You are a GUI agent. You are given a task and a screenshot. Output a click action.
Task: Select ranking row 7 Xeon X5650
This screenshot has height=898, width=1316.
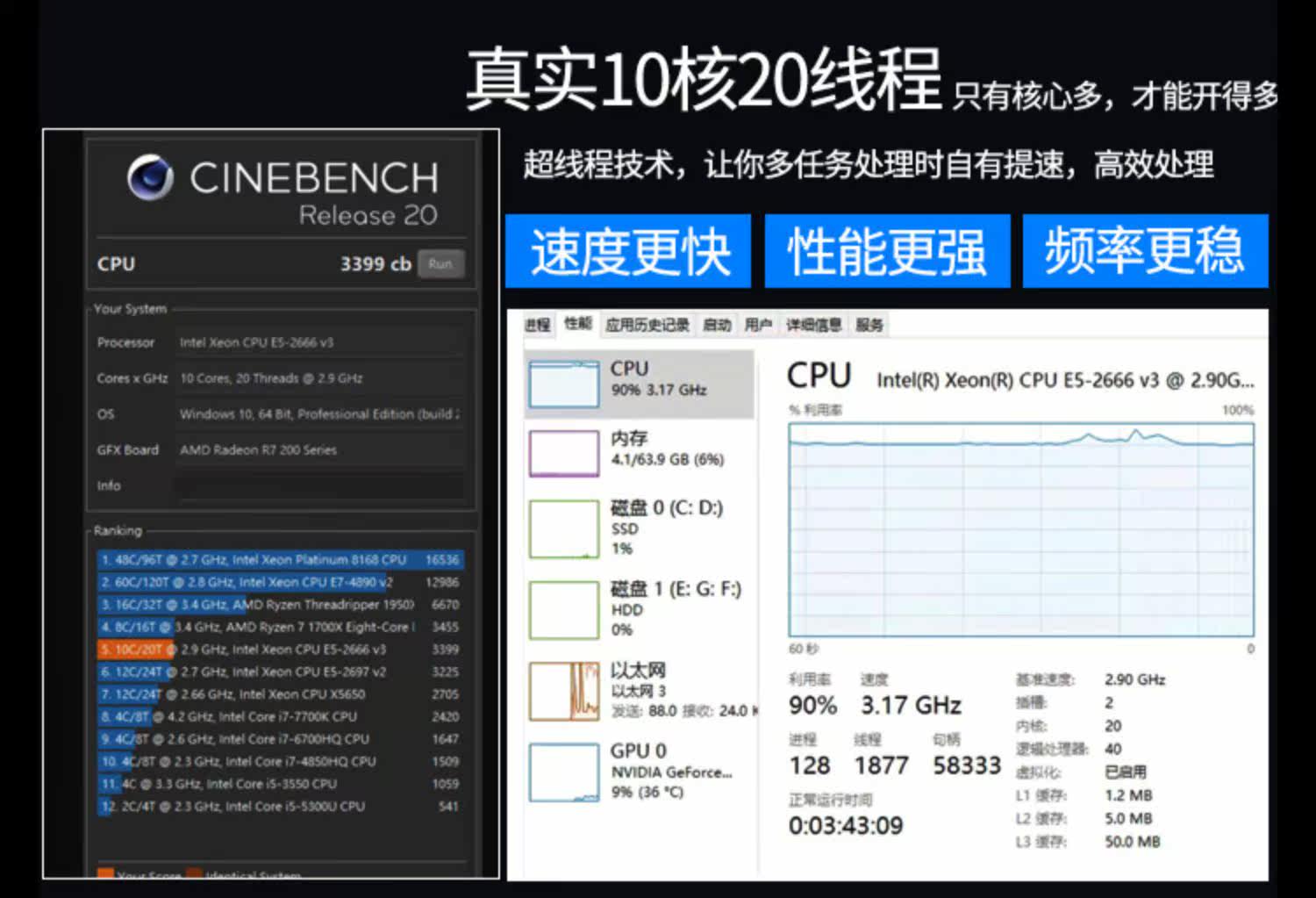280,694
